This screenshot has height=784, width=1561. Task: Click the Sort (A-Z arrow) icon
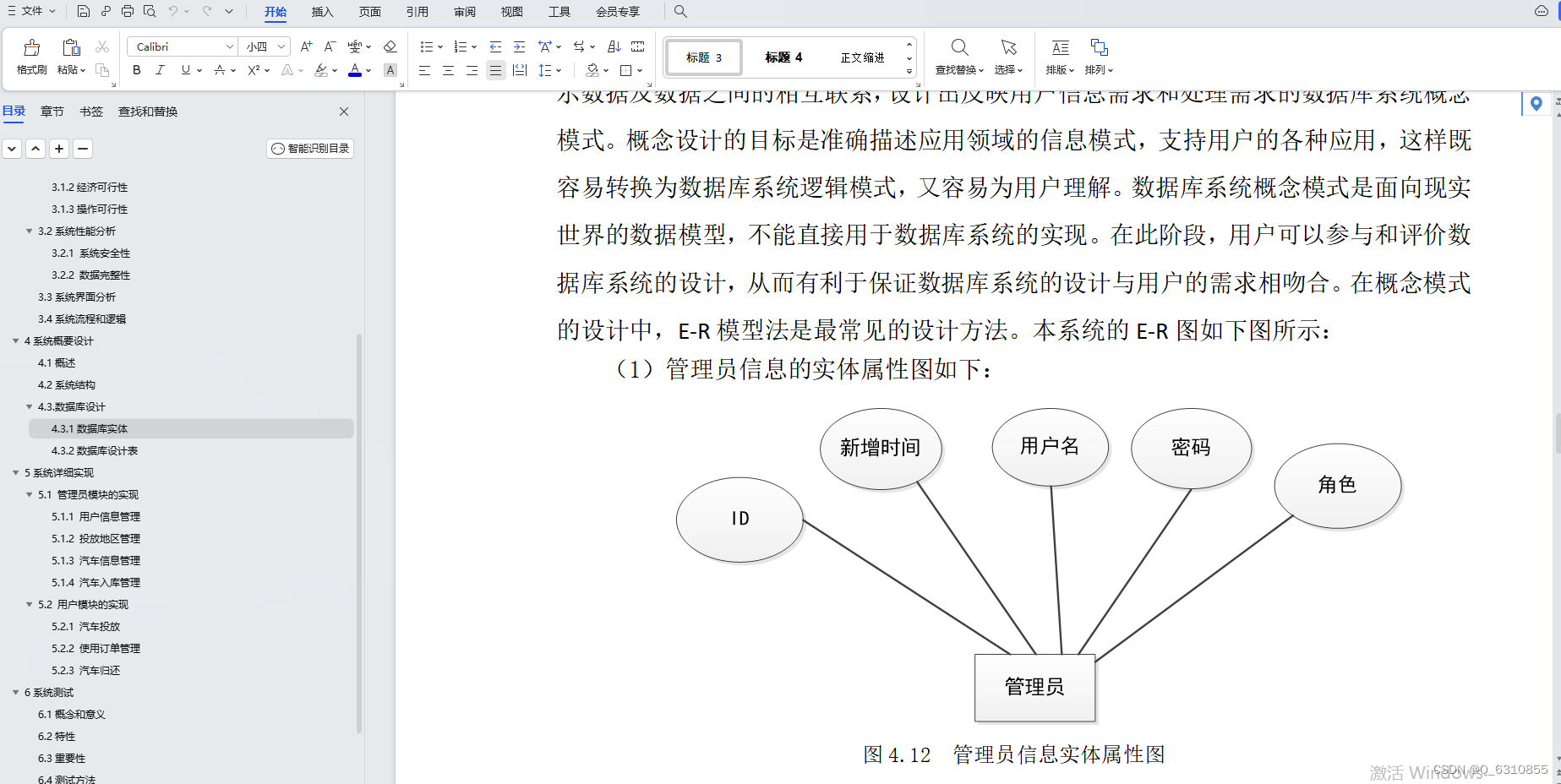coord(614,46)
